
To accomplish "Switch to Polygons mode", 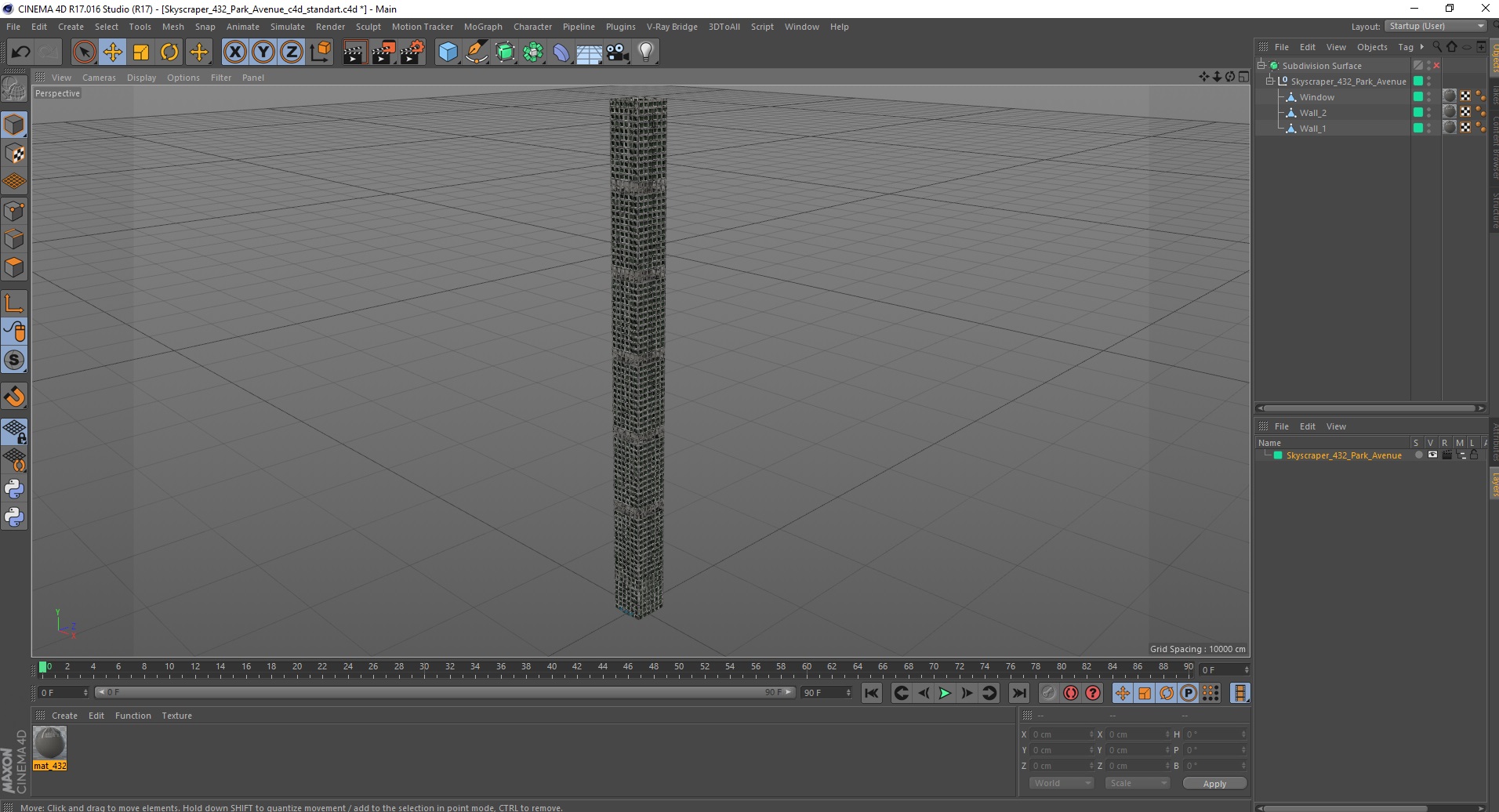I will pos(14,266).
